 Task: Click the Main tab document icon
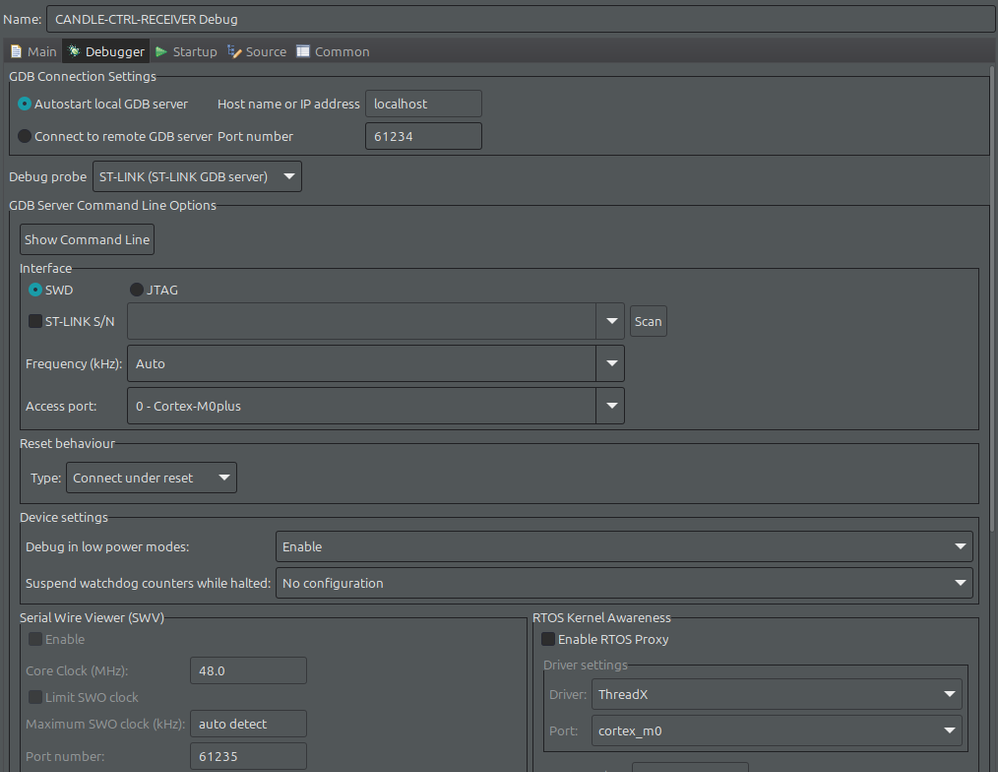click(17, 52)
